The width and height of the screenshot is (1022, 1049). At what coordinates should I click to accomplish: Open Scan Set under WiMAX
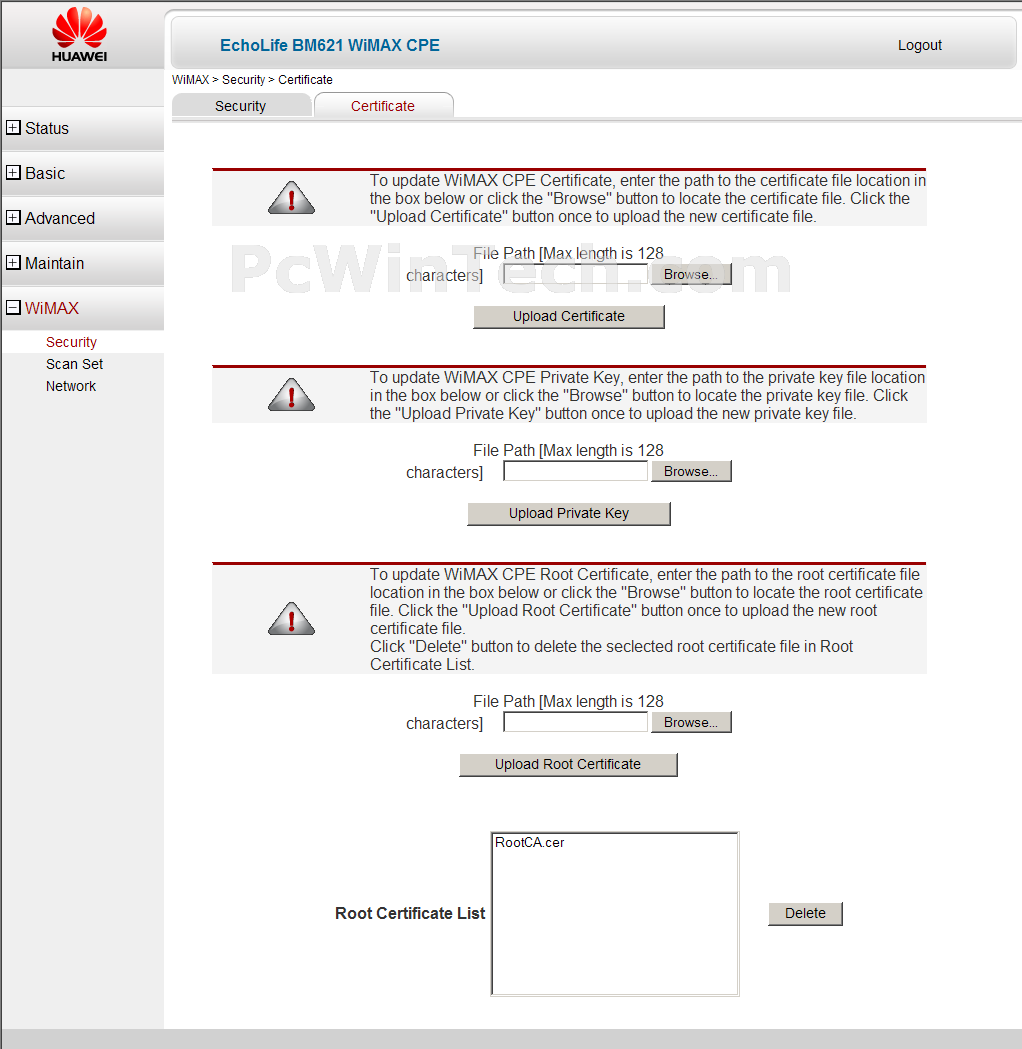[x=74, y=364]
